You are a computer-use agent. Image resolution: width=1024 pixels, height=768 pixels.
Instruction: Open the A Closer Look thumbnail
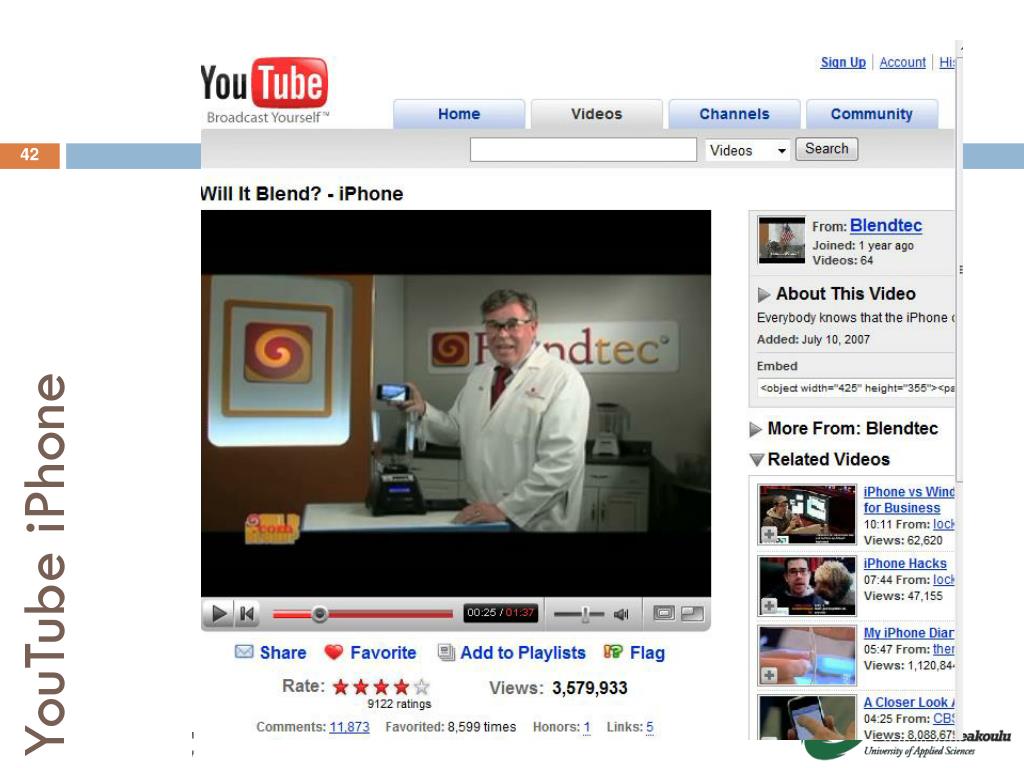point(807,717)
